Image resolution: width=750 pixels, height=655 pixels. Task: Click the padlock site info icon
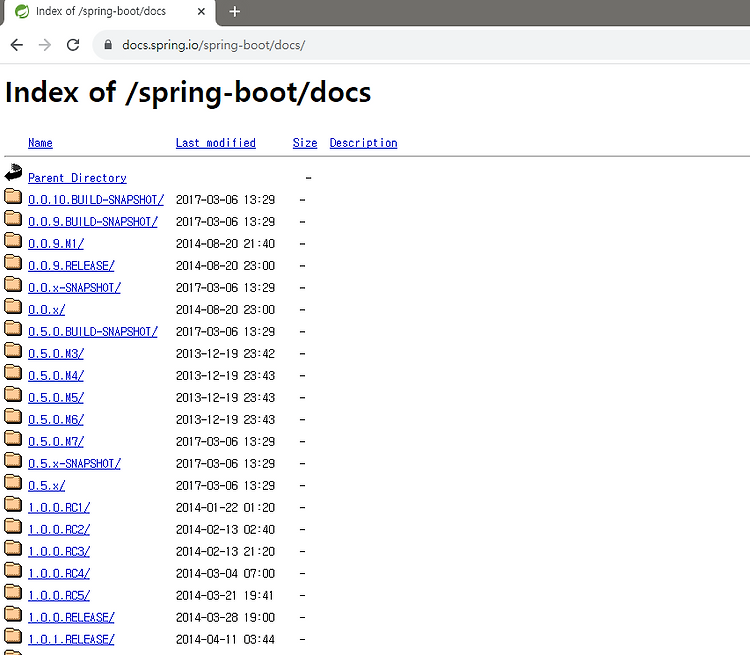pos(108,45)
